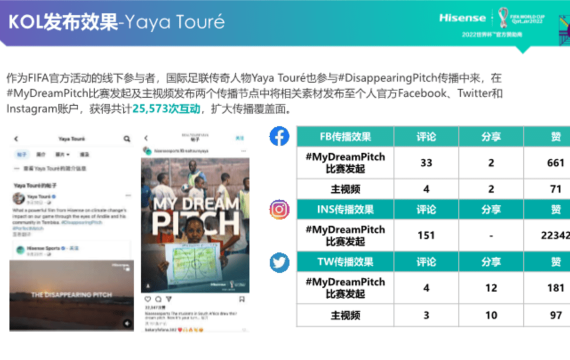Tap the heart like icon under the Instagram post
Viewport: 570px width, 360px height.
(148, 299)
